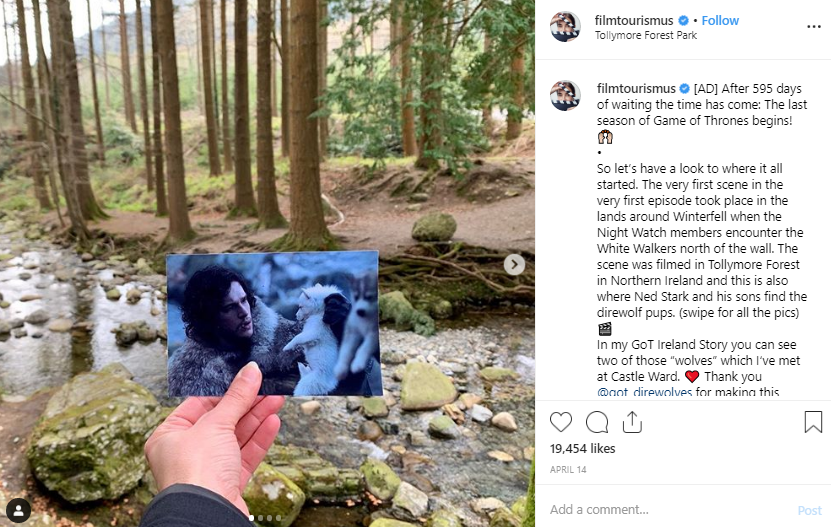Click verified badge next to header username
This screenshot has height=527, width=831.
[684, 20]
